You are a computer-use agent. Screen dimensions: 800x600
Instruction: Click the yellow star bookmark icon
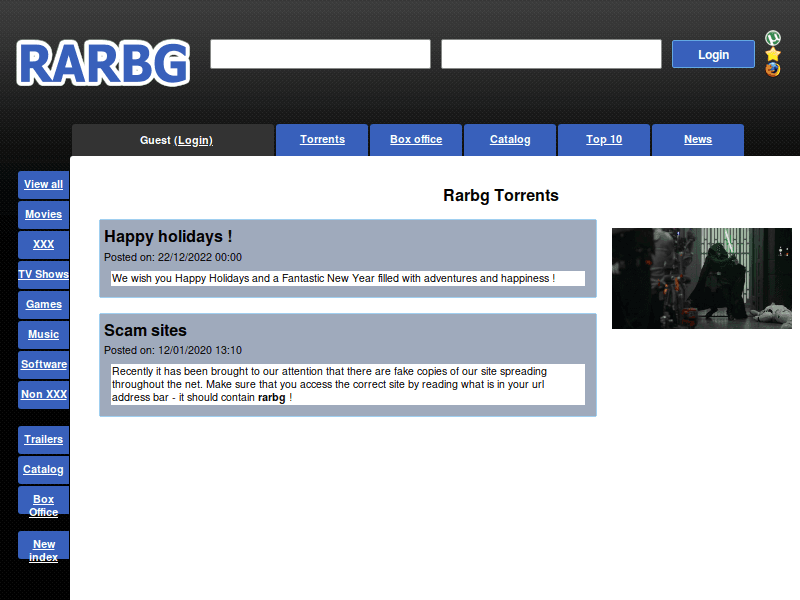click(x=772, y=54)
